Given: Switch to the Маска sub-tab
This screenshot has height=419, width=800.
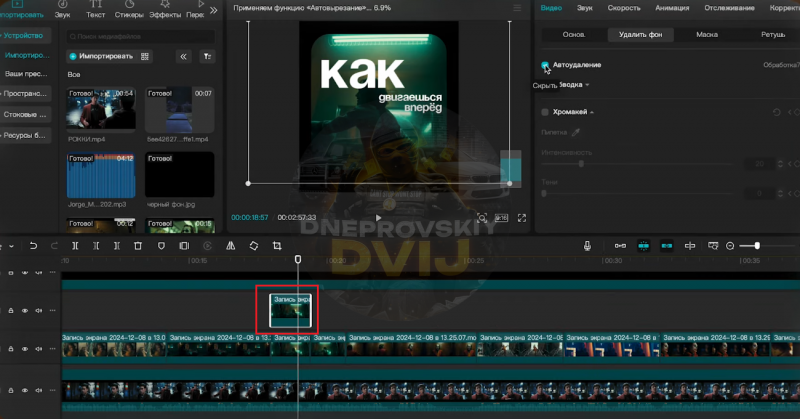Looking at the screenshot, I should click(707, 35).
